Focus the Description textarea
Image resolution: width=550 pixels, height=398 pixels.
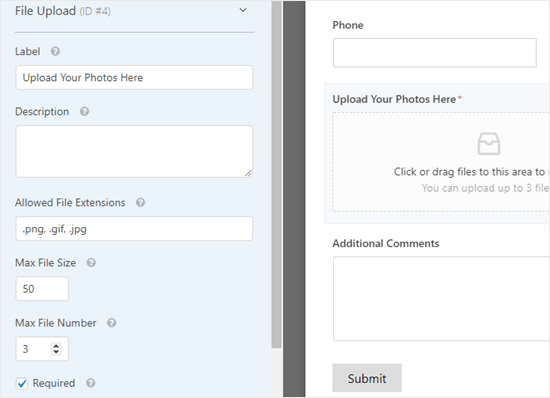click(134, 151)
